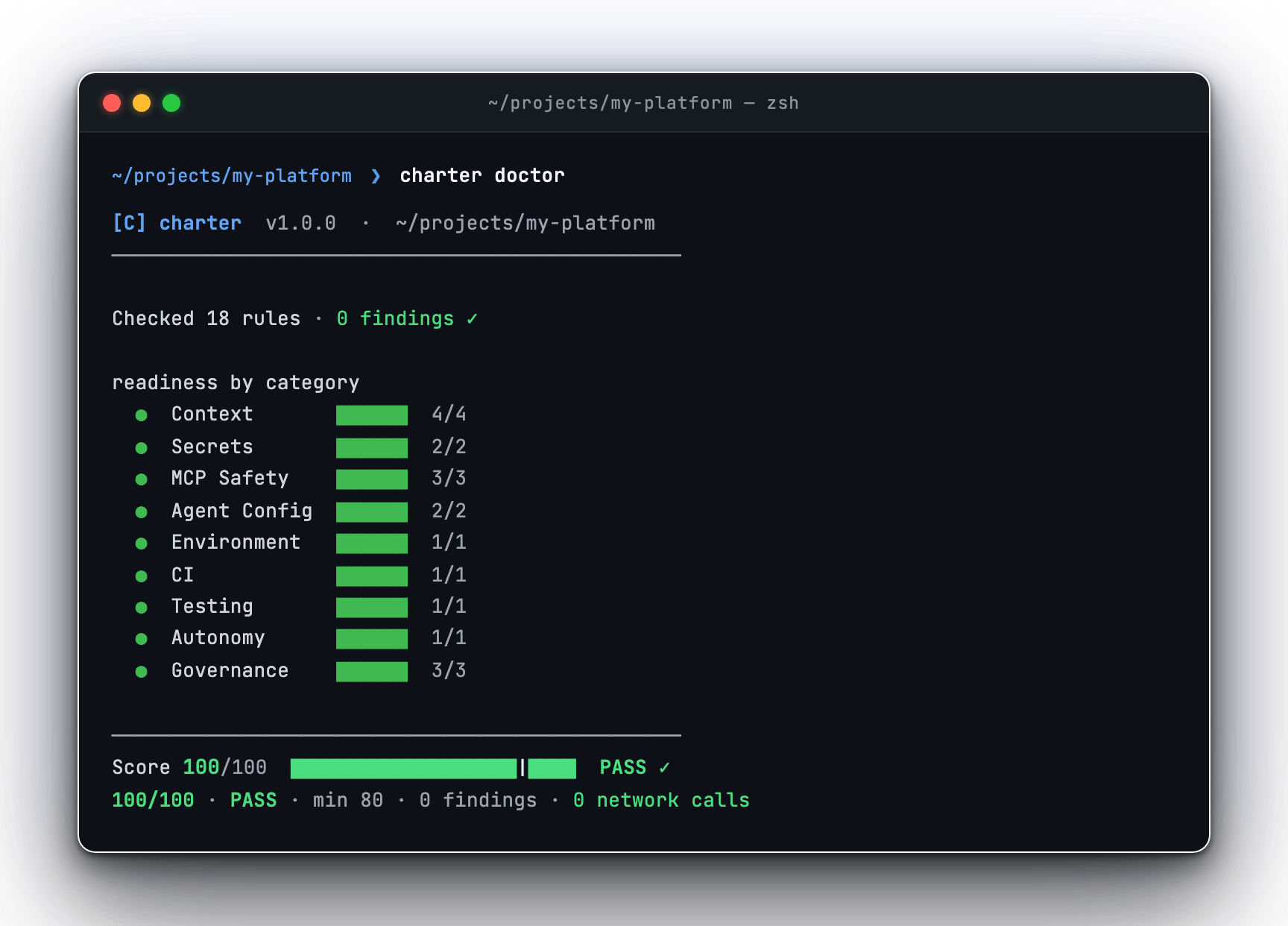The width and height of the screenshot is (1288, 926).
Task: Click the Secrets readiness bar
Action: pos(372,448)
